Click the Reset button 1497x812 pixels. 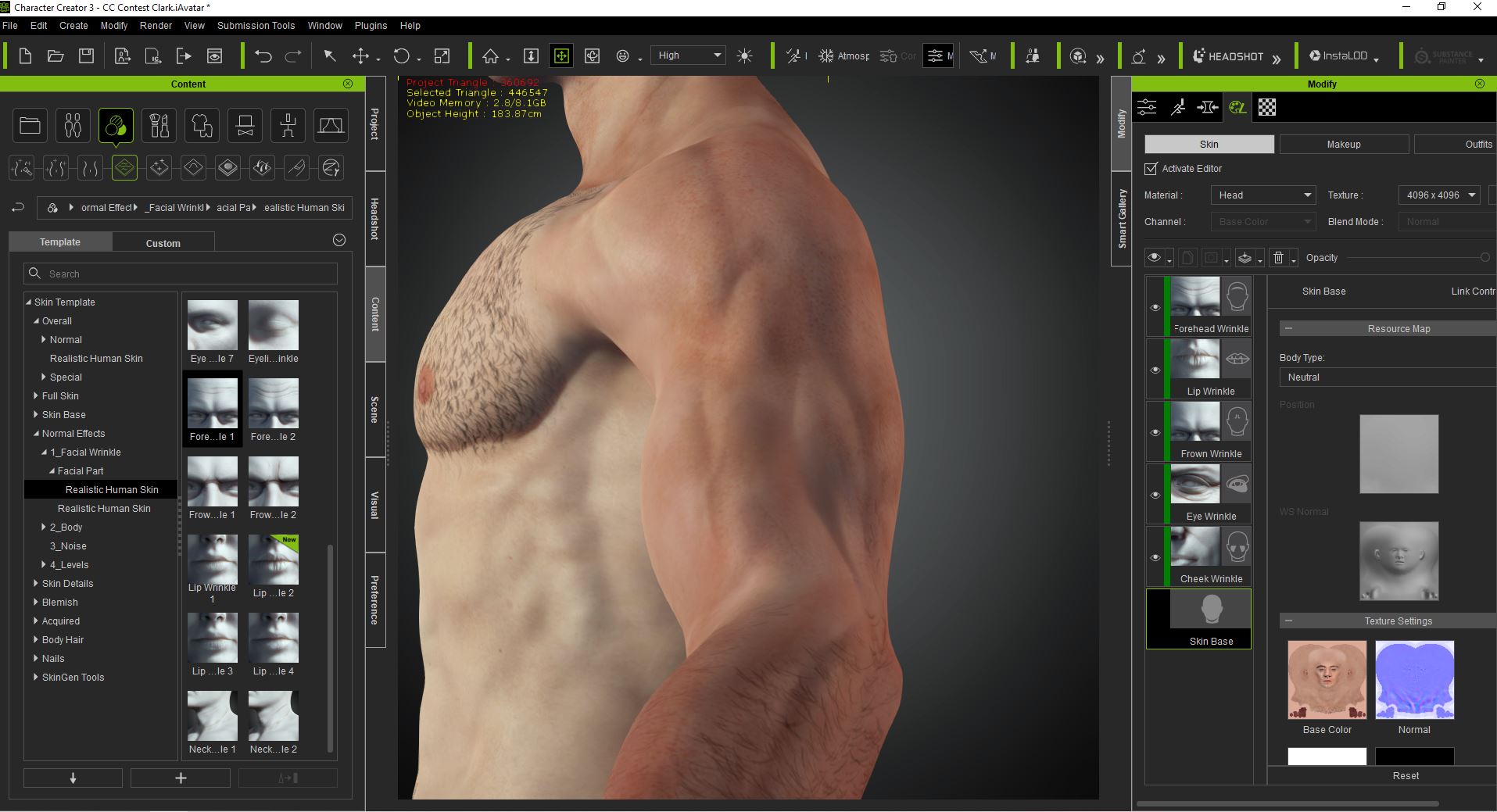pos(1406,775)
